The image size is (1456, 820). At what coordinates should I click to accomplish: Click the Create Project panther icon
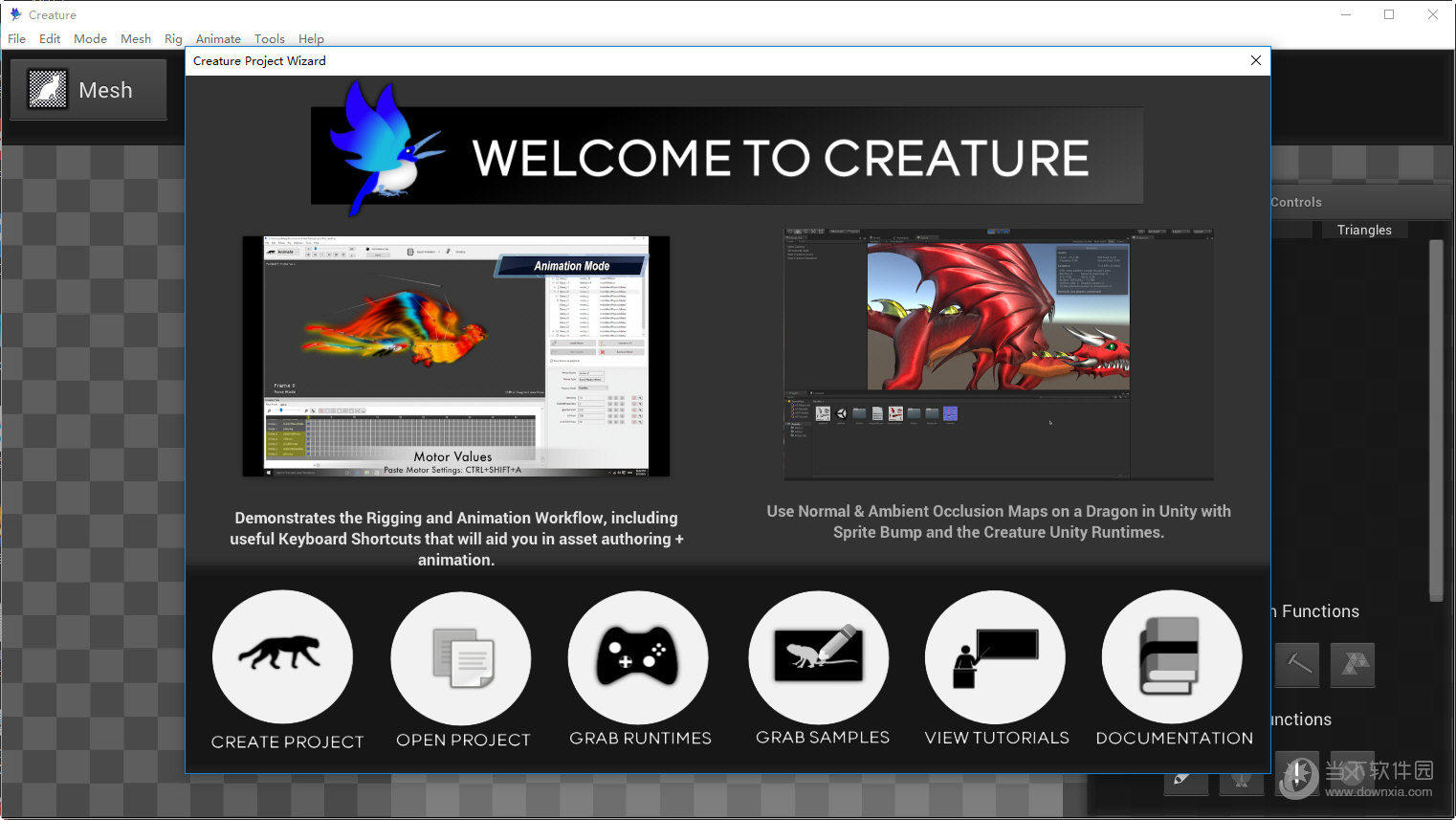click(282, 657)
